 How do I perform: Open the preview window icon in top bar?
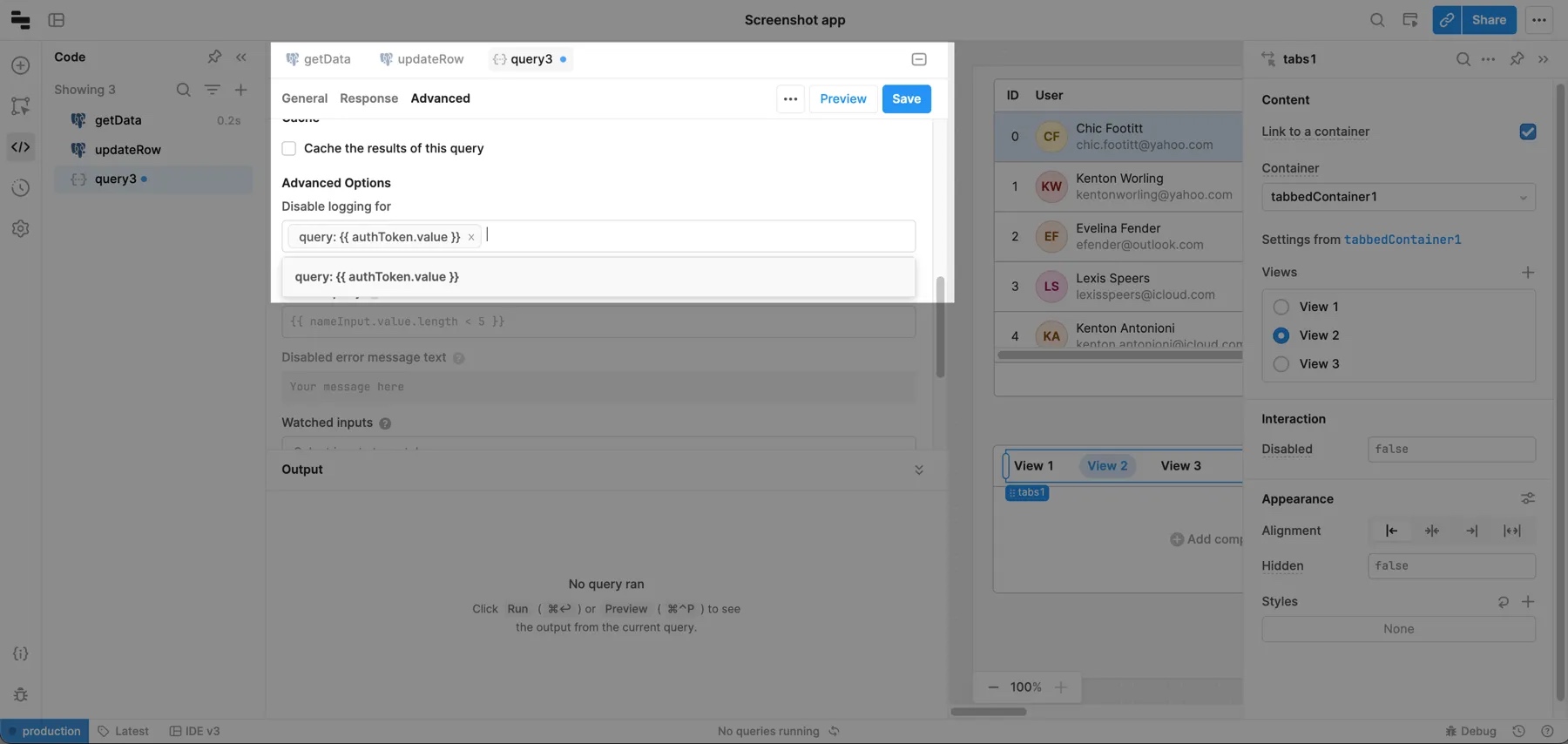coord(1410,20)
